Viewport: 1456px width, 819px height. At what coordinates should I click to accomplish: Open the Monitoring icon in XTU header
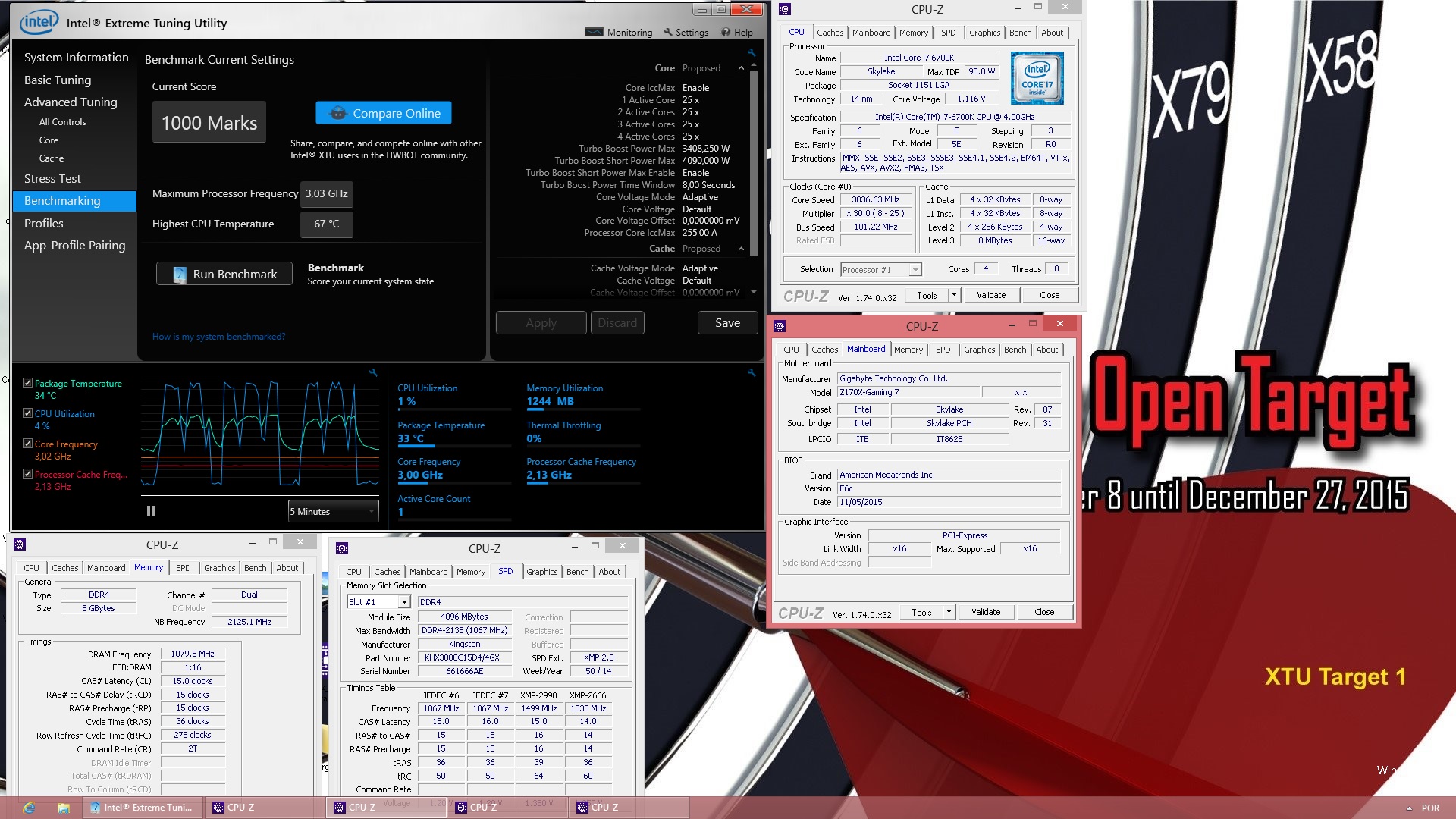click(x=594, y=32)
